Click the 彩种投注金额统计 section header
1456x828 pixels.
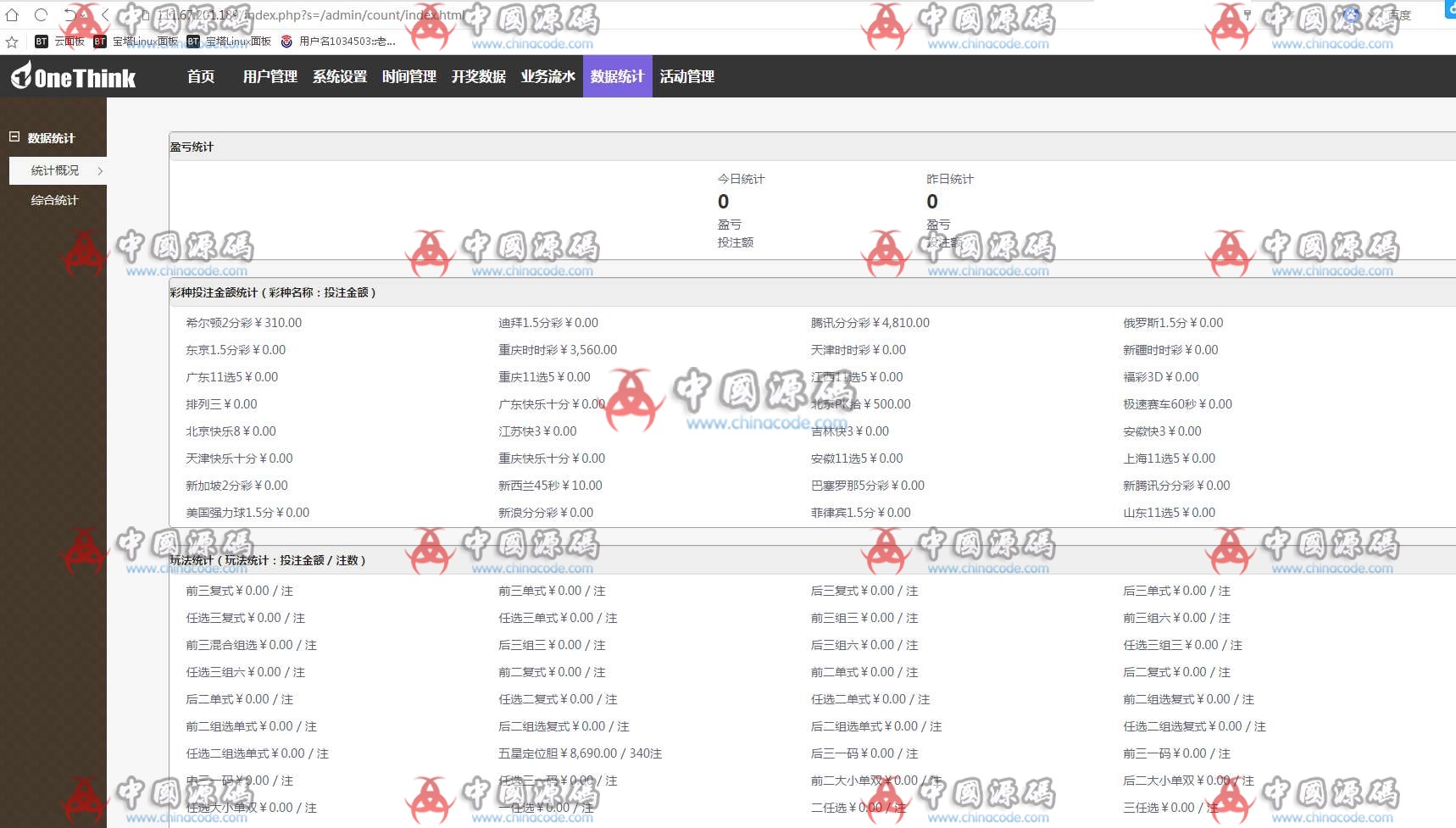[812, 292]
